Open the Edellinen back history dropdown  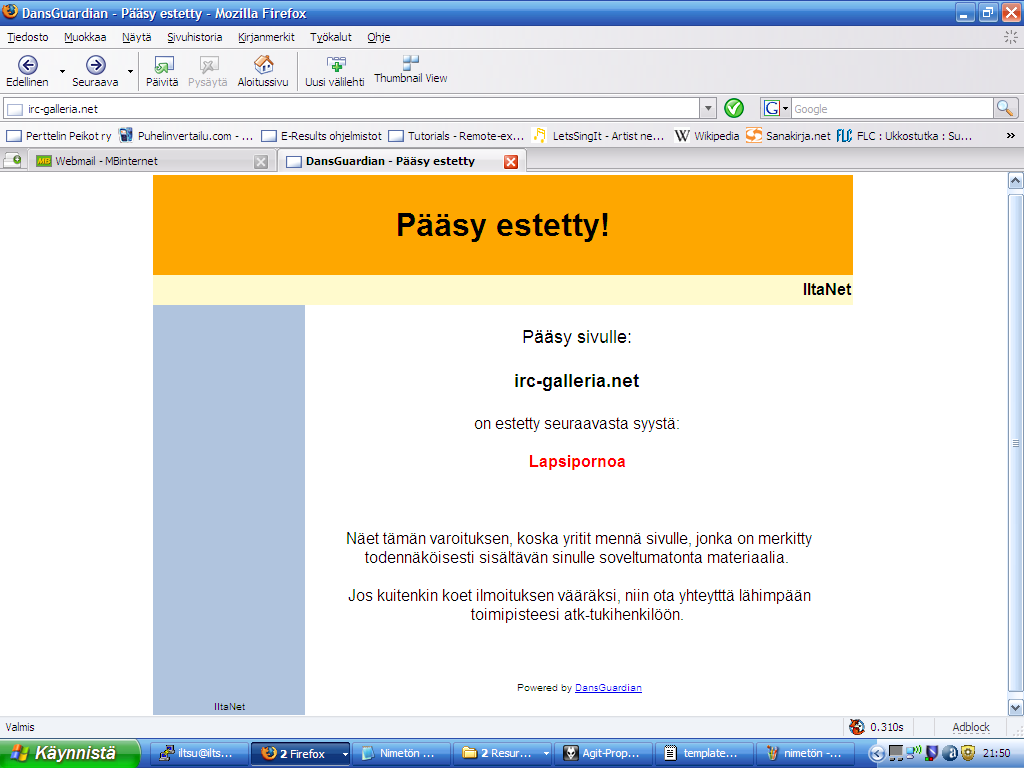tap(63, 71)
